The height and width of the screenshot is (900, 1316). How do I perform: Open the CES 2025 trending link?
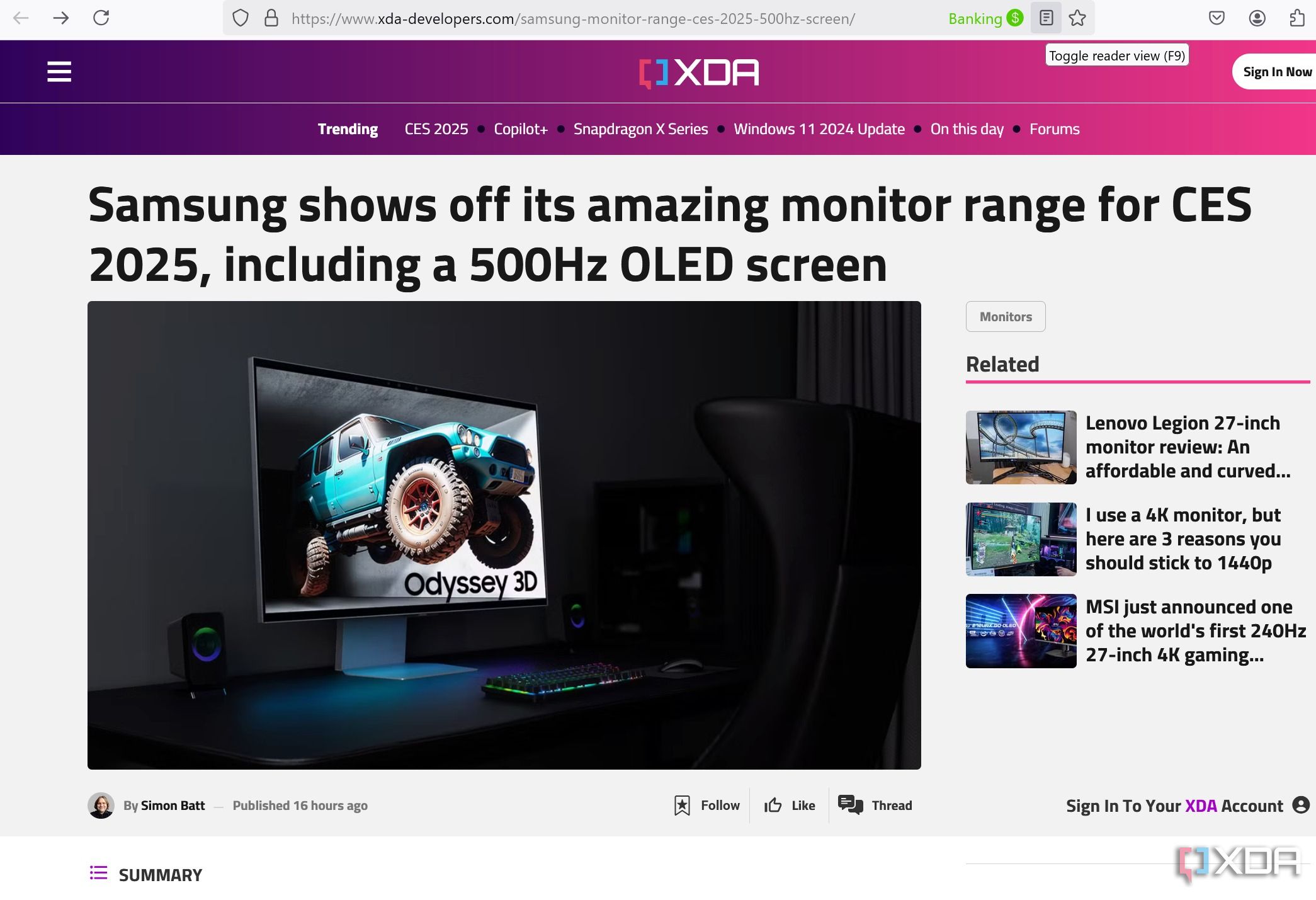point(436,129)
